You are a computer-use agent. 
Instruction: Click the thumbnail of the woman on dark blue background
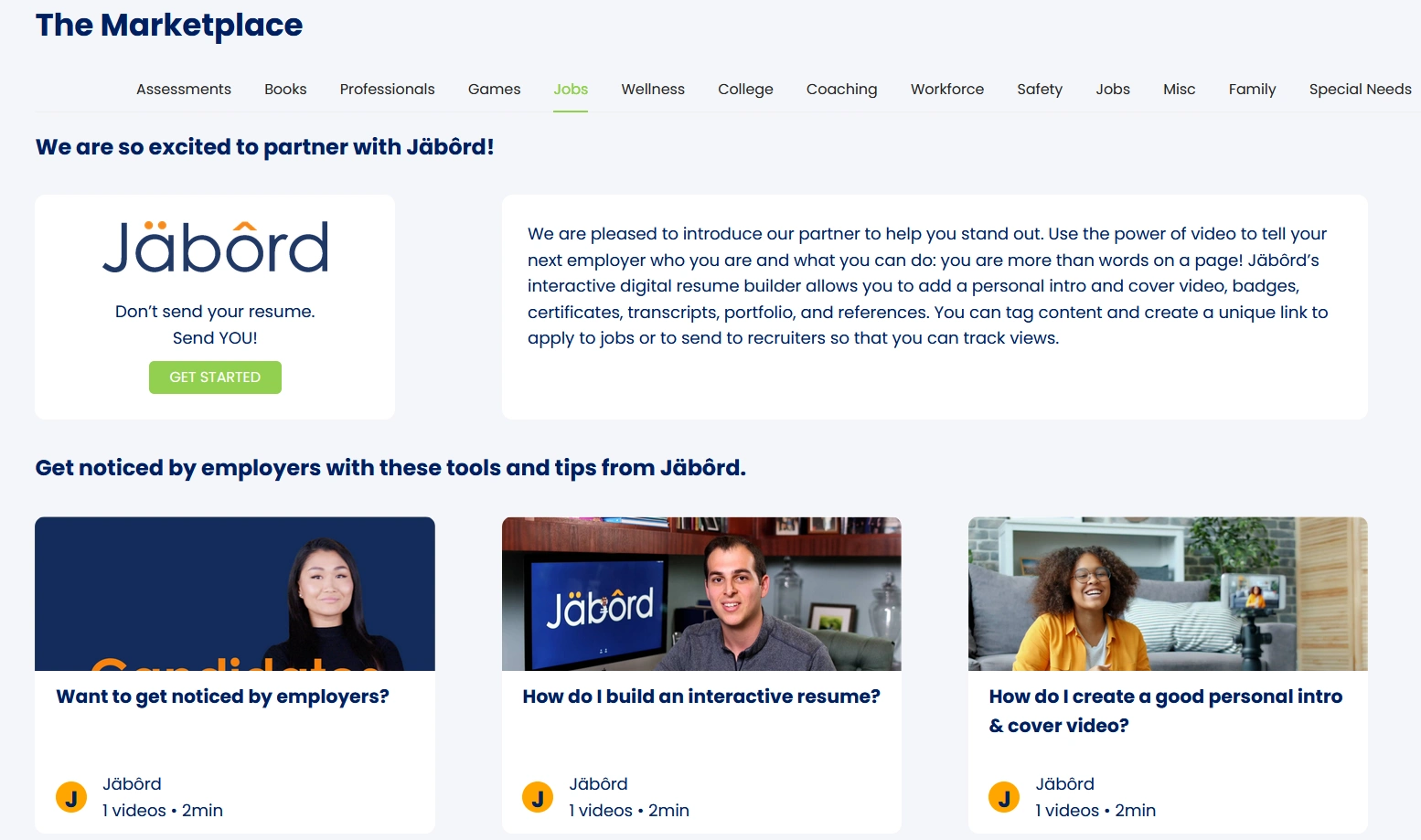pyautogui.click(x=235, y=594)
